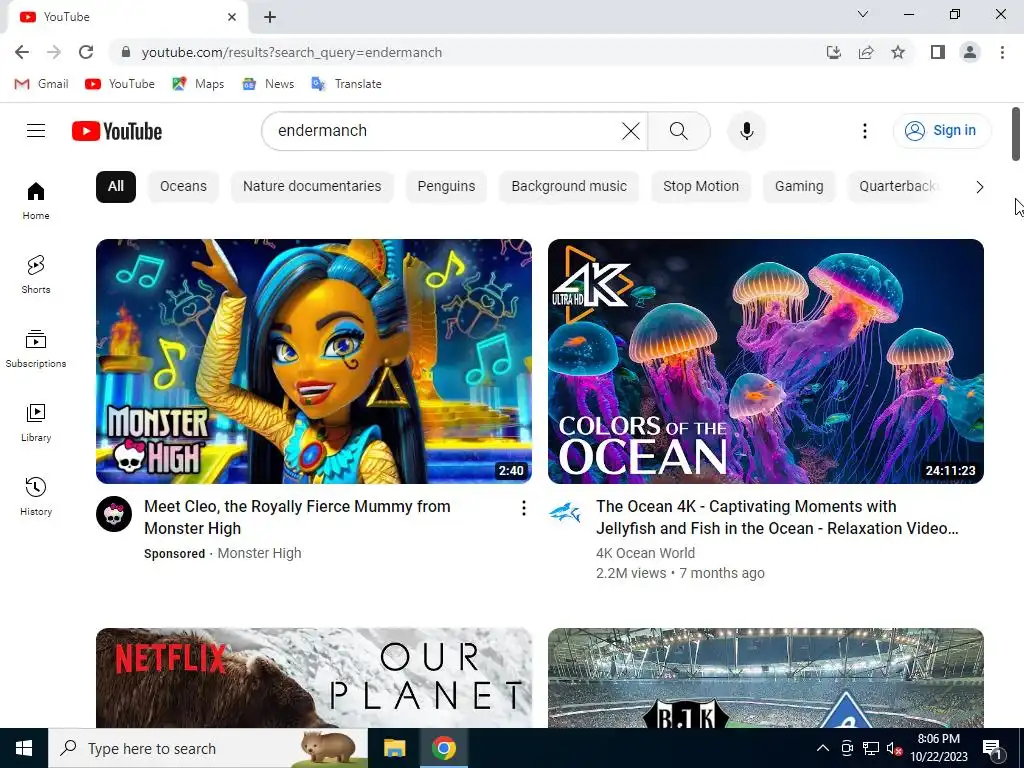Open History from the sidebar
This screenshot has height=768, width=1024.
pos(36,496)
